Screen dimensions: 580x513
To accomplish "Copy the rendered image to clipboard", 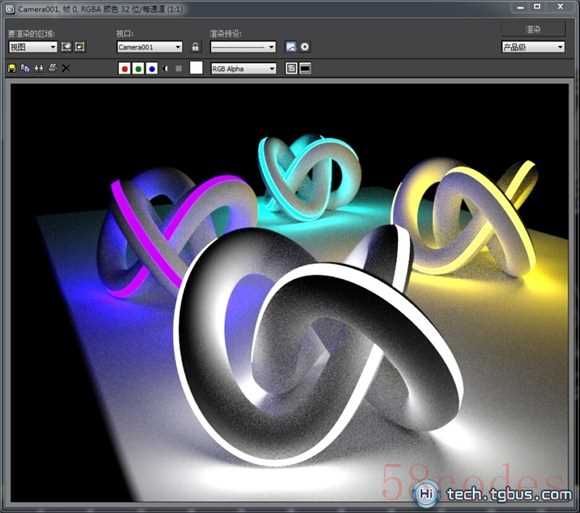I will coord(25,68).
